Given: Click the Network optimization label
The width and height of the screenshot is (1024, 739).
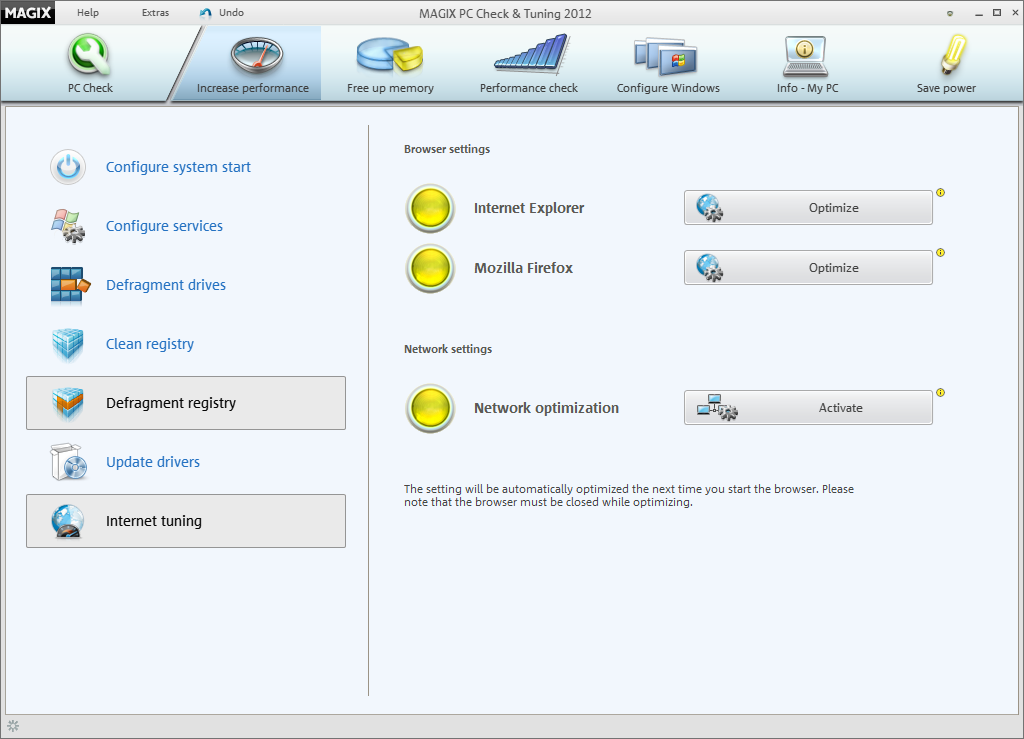Looking at the screenshot, I should [x=546, y=408].
